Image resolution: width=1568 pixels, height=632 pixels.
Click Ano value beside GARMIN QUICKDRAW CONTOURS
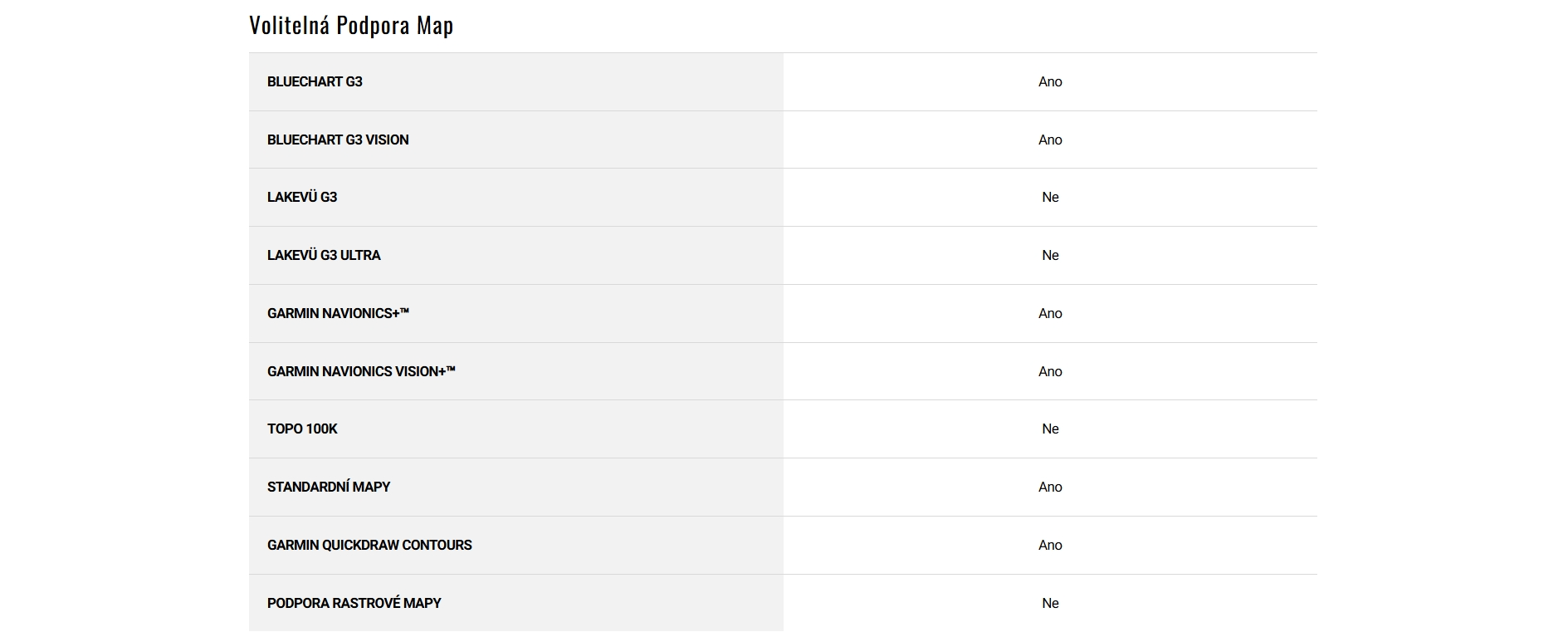point(1050,545)
